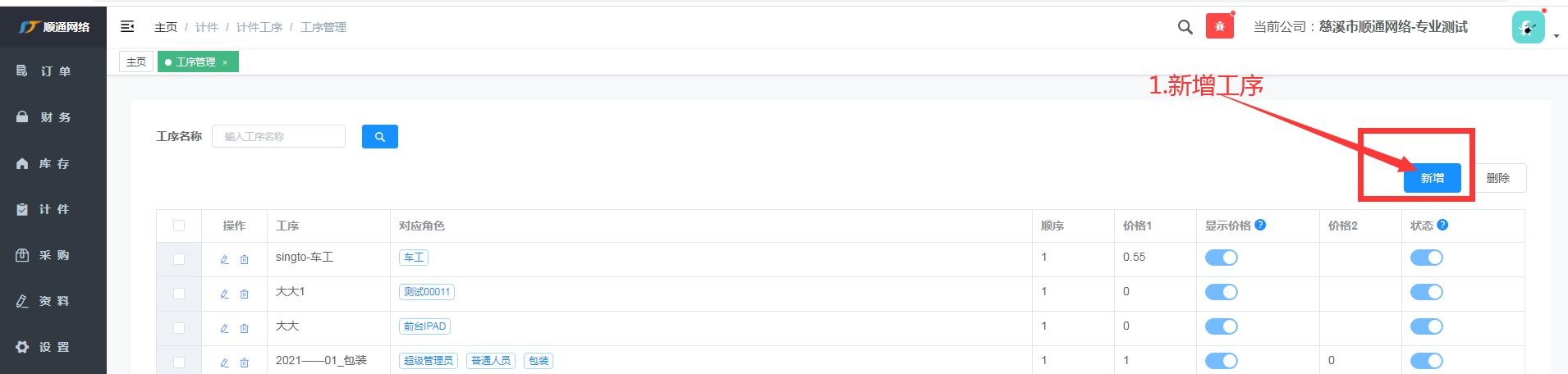Switch to the 主页 tab
Image resolution: width=1568 pixels, height=374 pixels.
(136, 62)
